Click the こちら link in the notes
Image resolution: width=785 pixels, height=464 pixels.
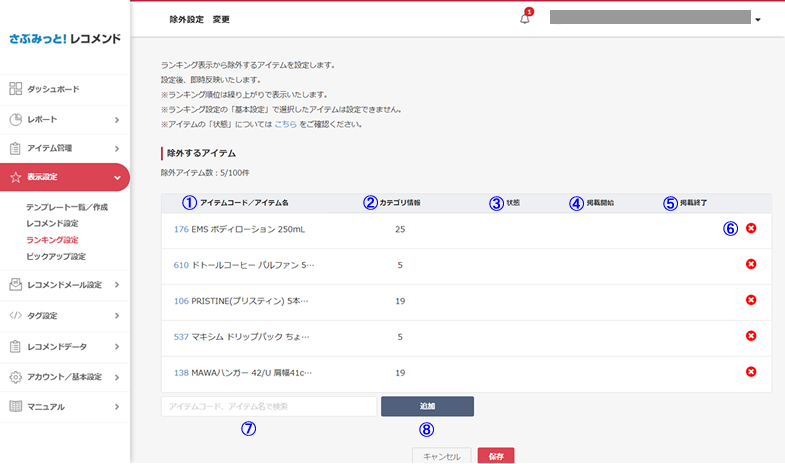[x=285, y=124]
